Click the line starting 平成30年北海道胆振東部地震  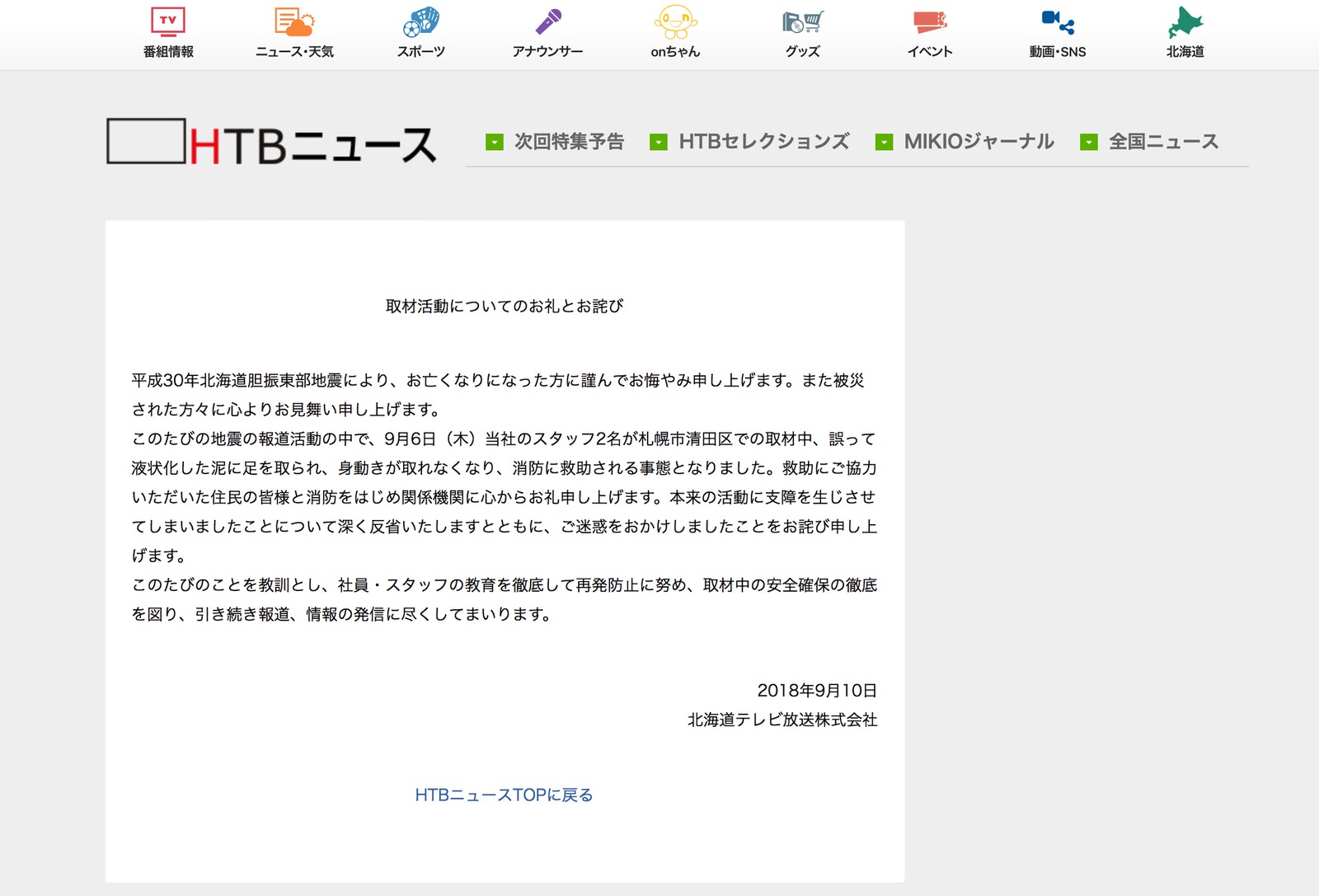point(498,380)
